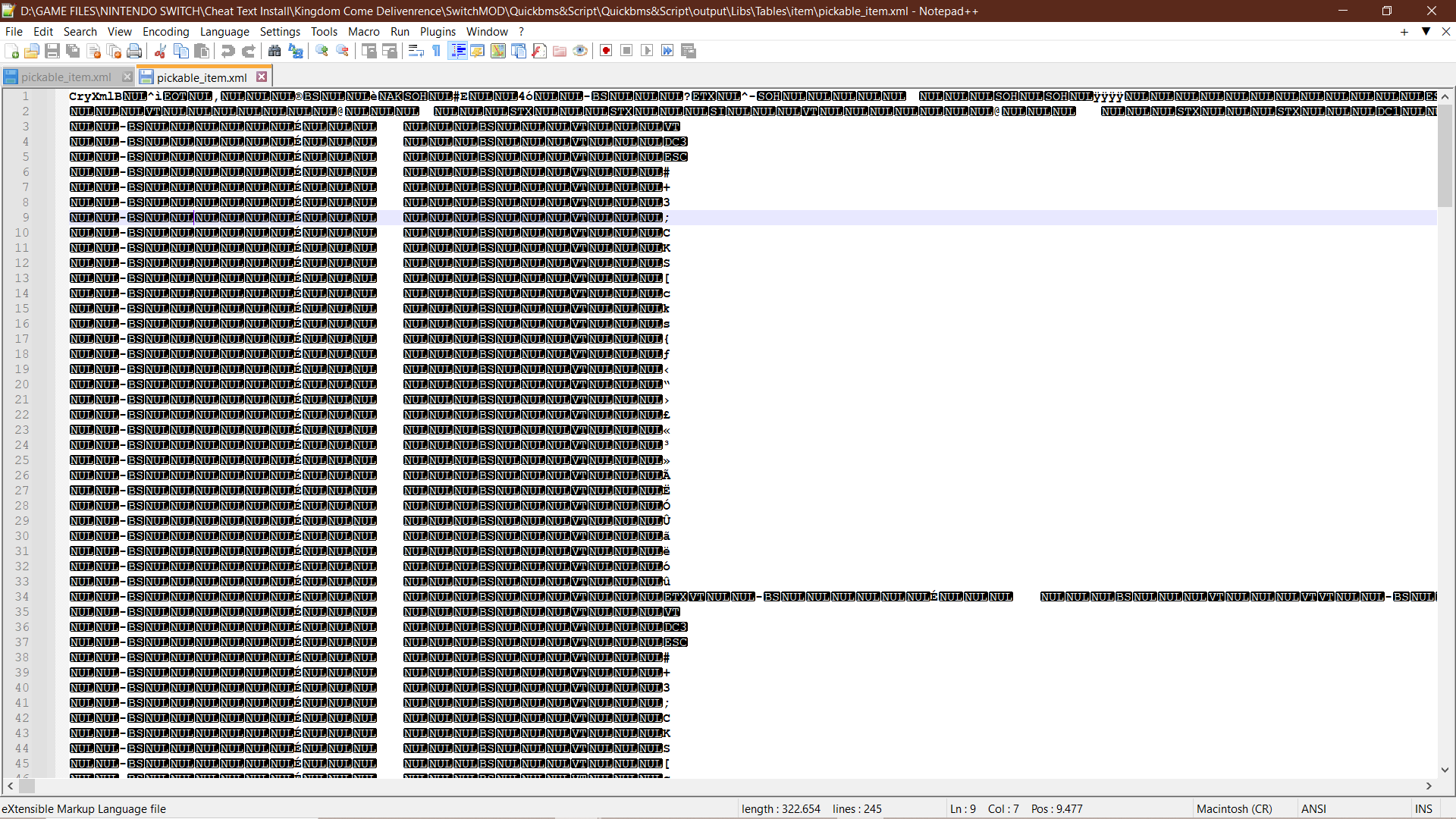Image resolution: width=1456 pixels, height=819 pixels.
Task: Open the Tools menu
Action: pyautogui.click(x=324, y=31)
